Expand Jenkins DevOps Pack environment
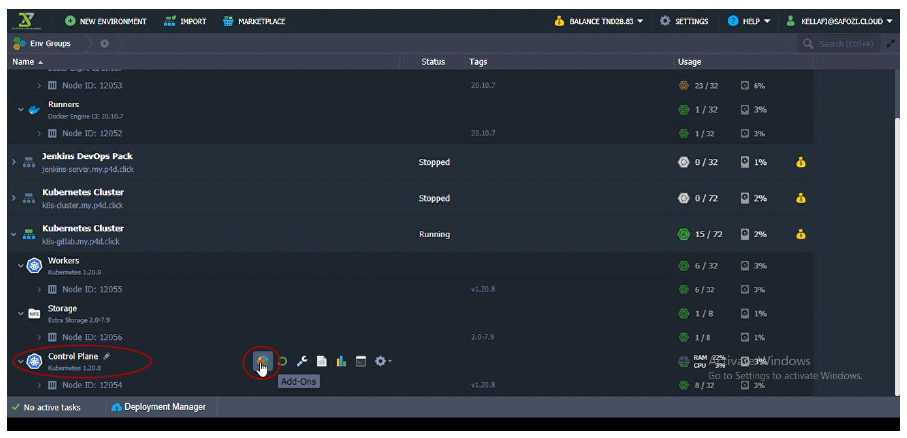Screen dimensions: 907x438 click(14, 163)
